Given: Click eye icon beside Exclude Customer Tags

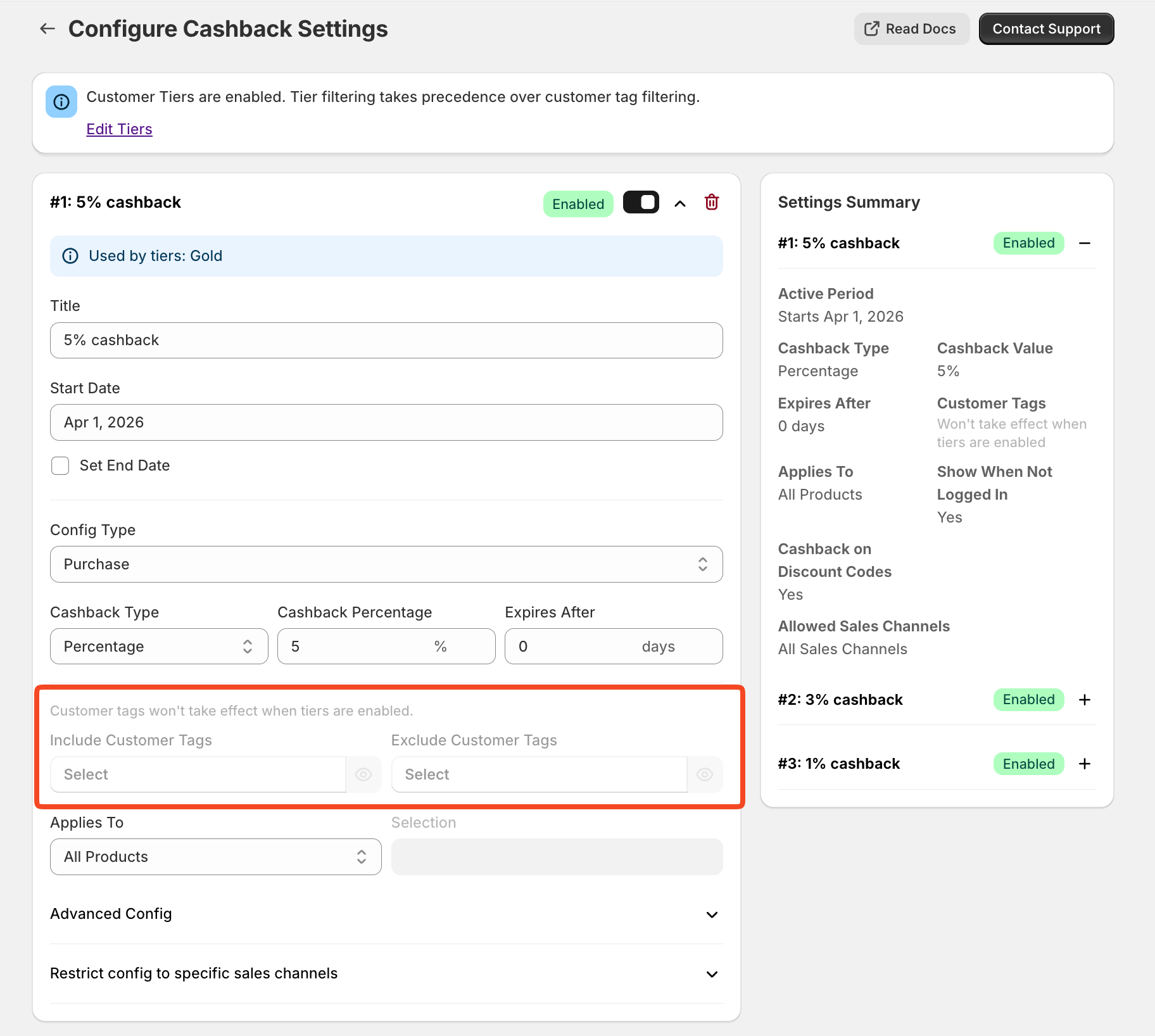Looking at the screenshot, I should [705, 774].
